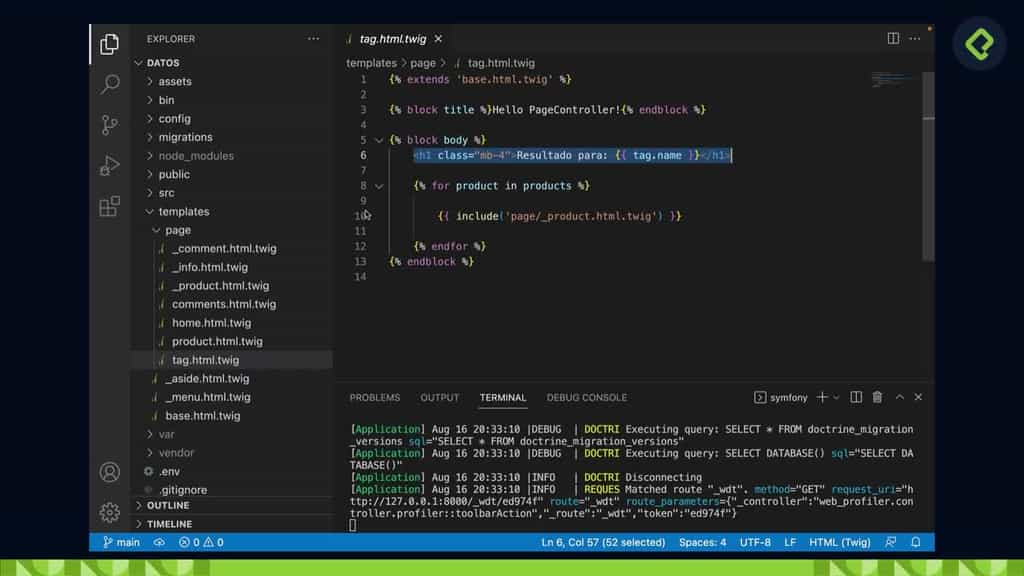
Task: Open the Run and Debug view
Action: pos(109,165)
